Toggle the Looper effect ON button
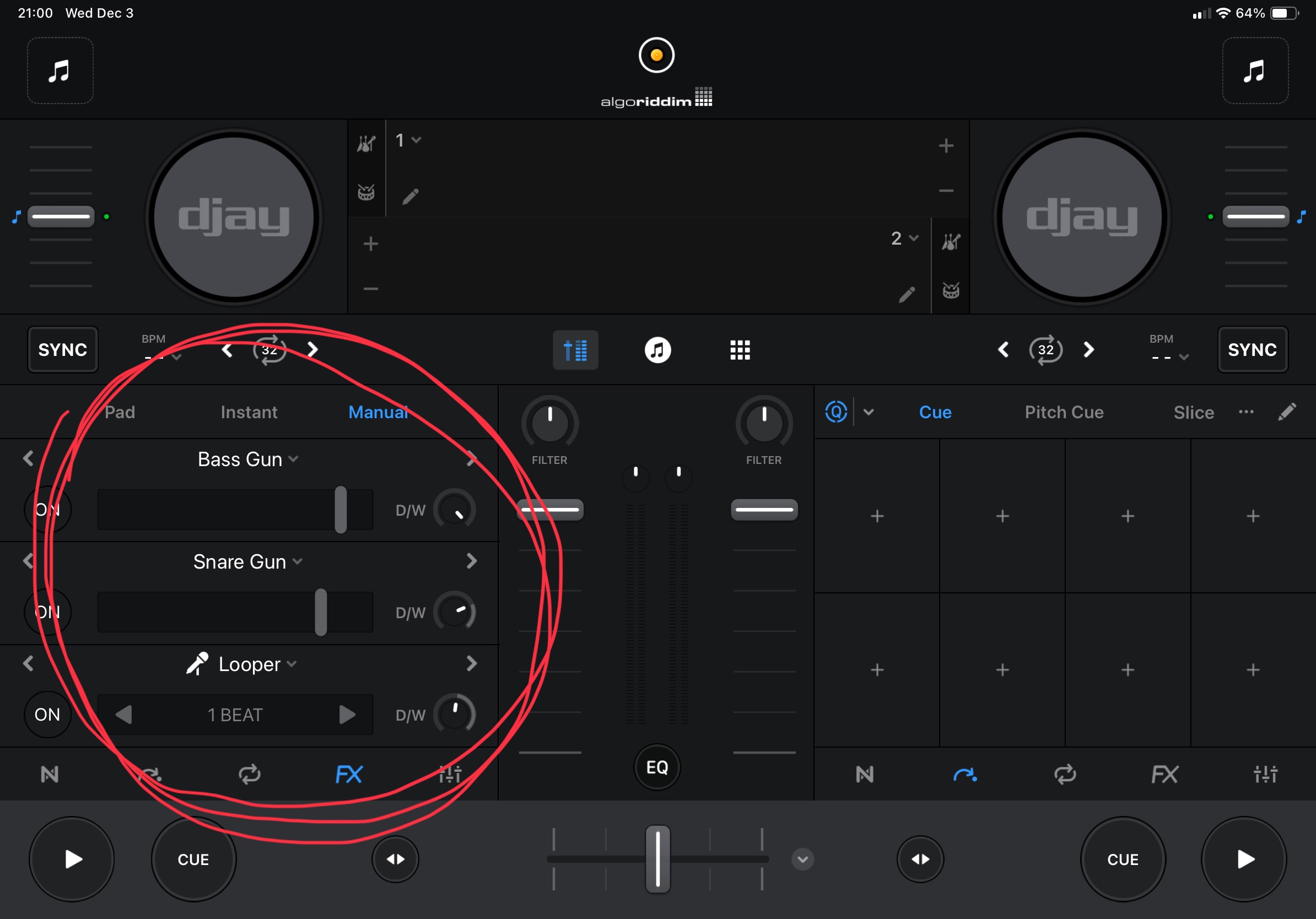This screenshot has height=919, width=1316. point(47,715)
